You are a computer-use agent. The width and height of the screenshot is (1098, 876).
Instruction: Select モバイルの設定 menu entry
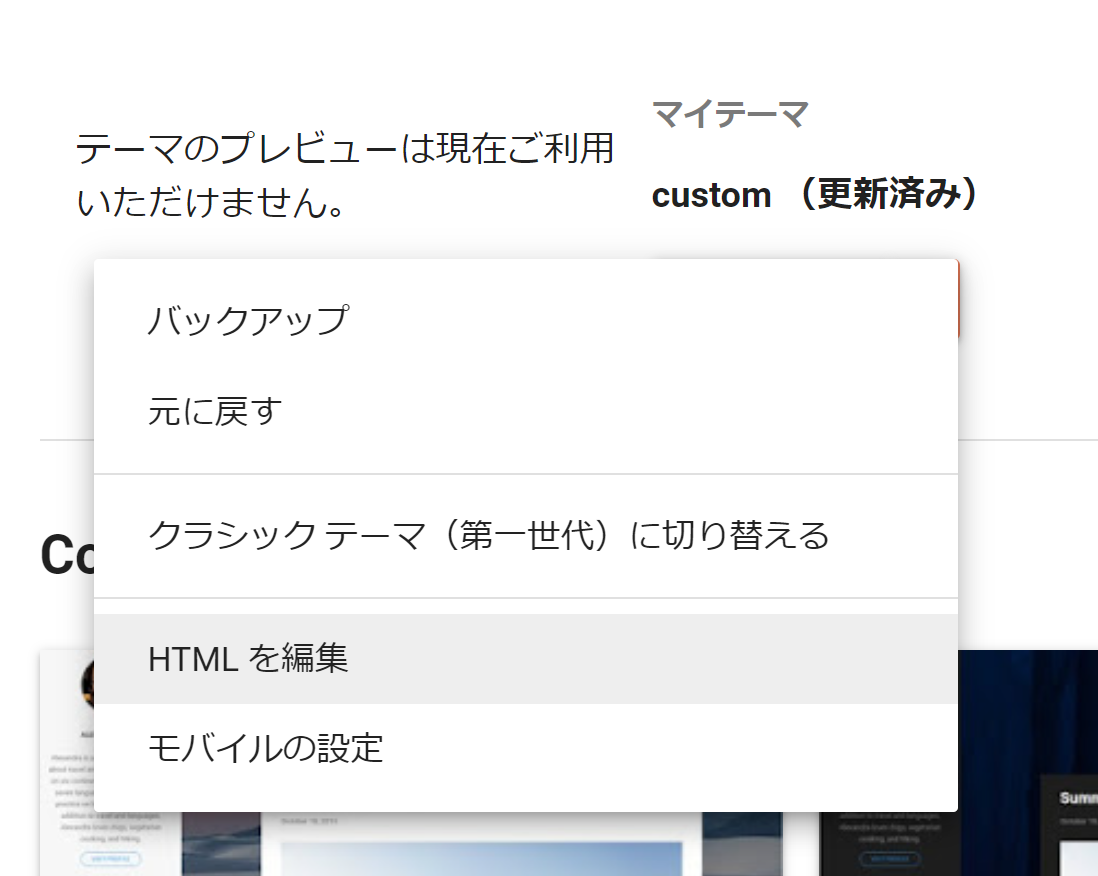point(526,749)
